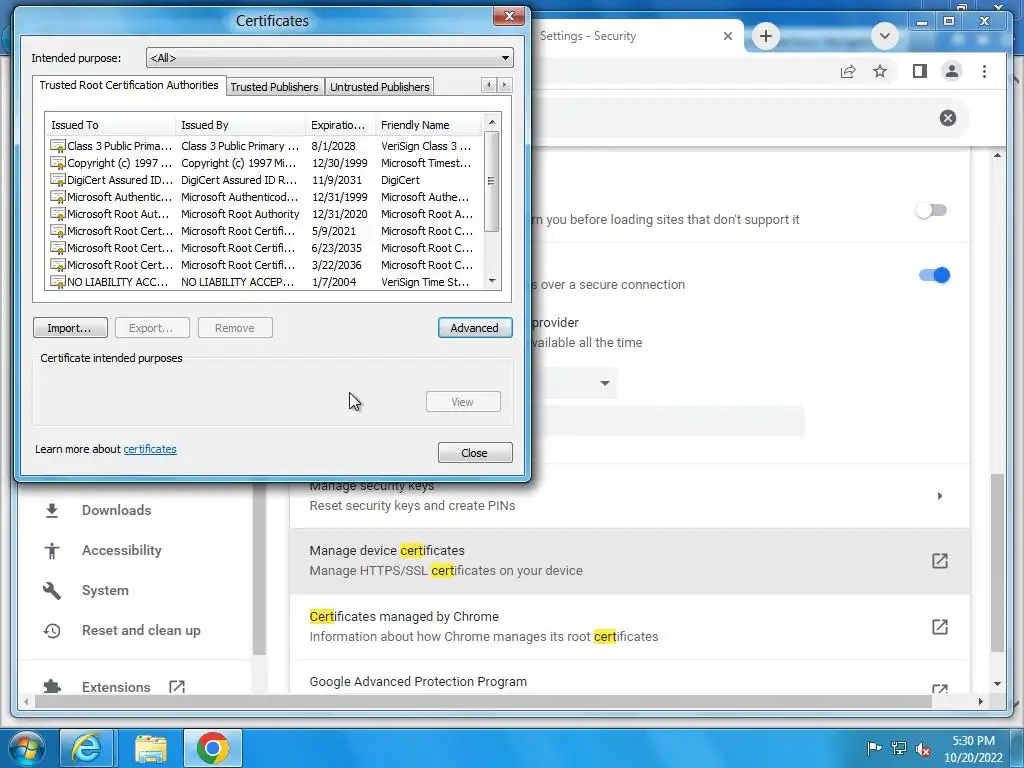Expand Manage security keys arrow
The width and height of the screenshot is (1024, 768).
click(940, 496)
